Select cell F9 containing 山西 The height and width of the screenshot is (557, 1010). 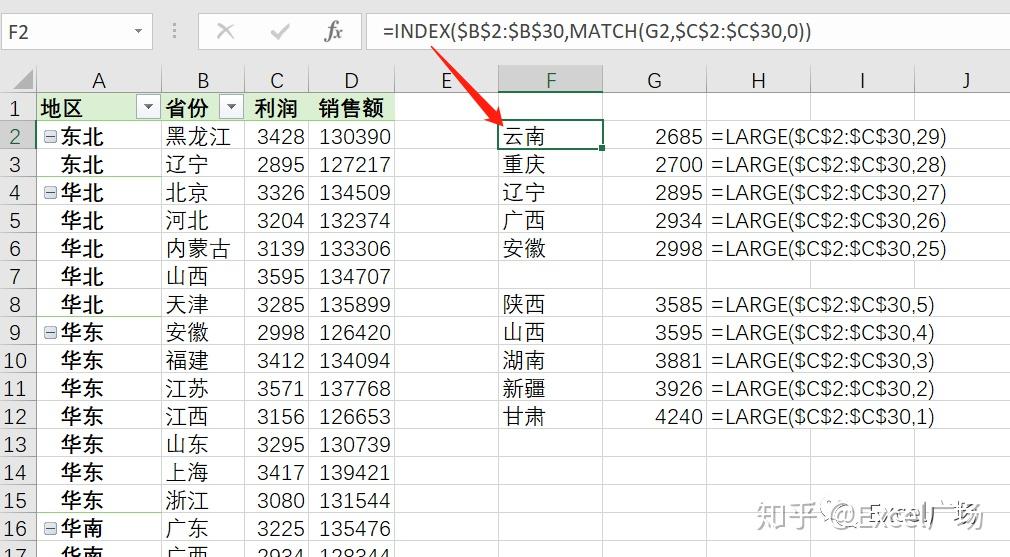click(550, 332)
